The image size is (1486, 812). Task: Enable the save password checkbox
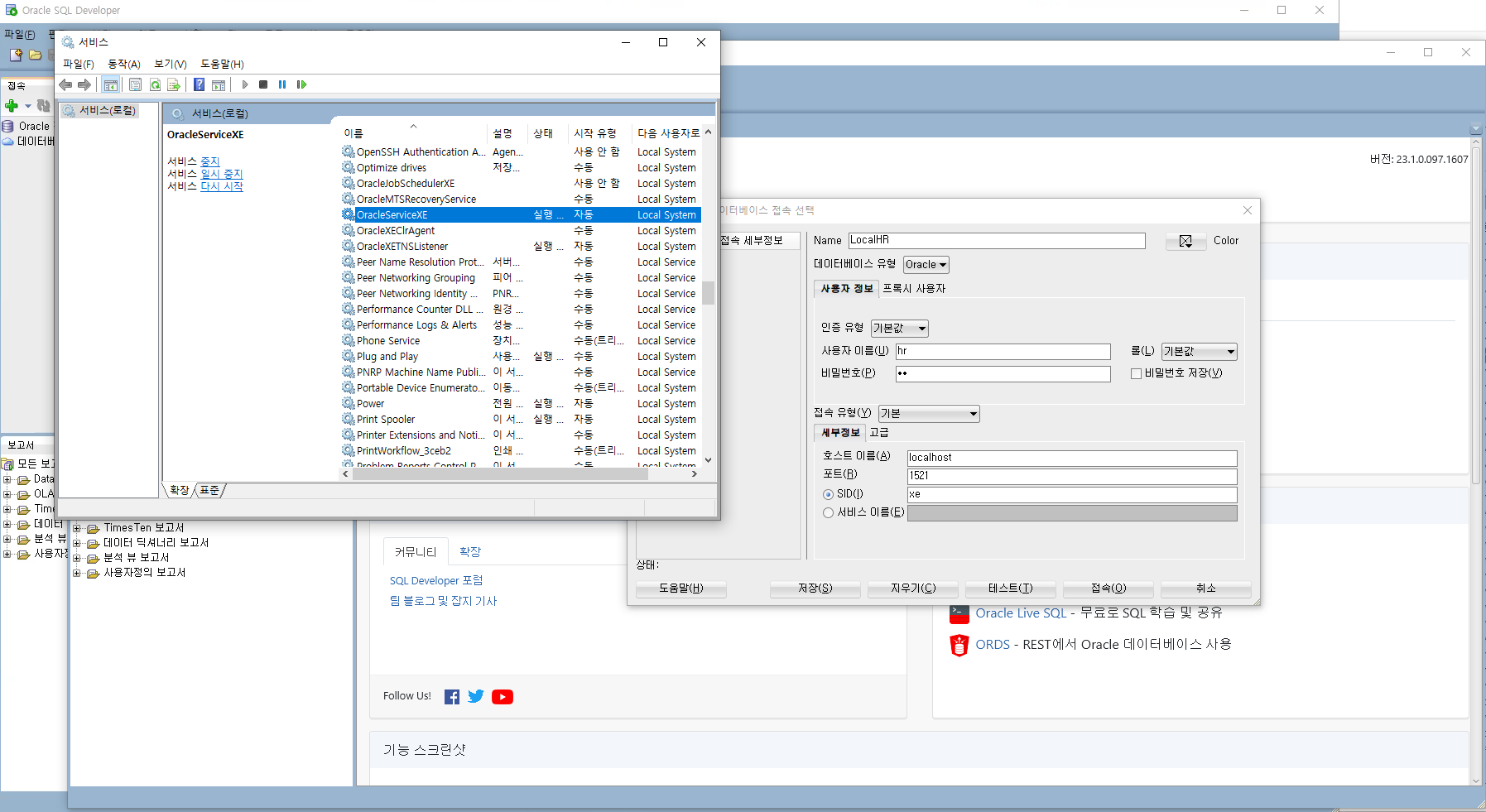coord(1137,373)
